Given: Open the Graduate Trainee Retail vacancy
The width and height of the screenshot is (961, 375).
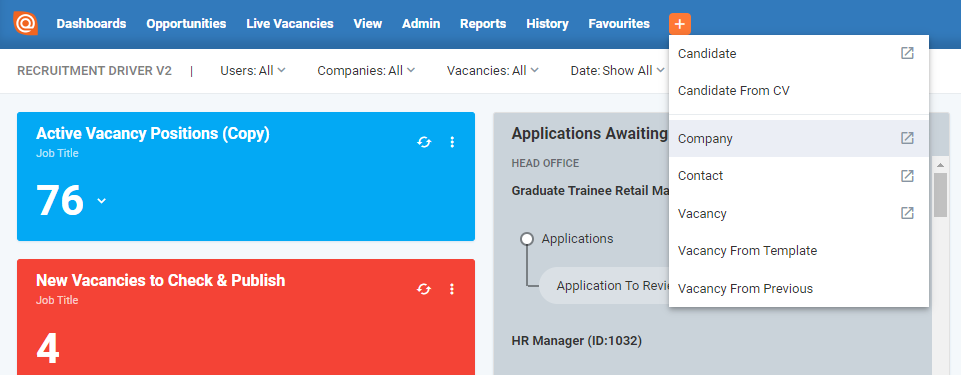Looking at the screenshot, I should tap(590, 191).
